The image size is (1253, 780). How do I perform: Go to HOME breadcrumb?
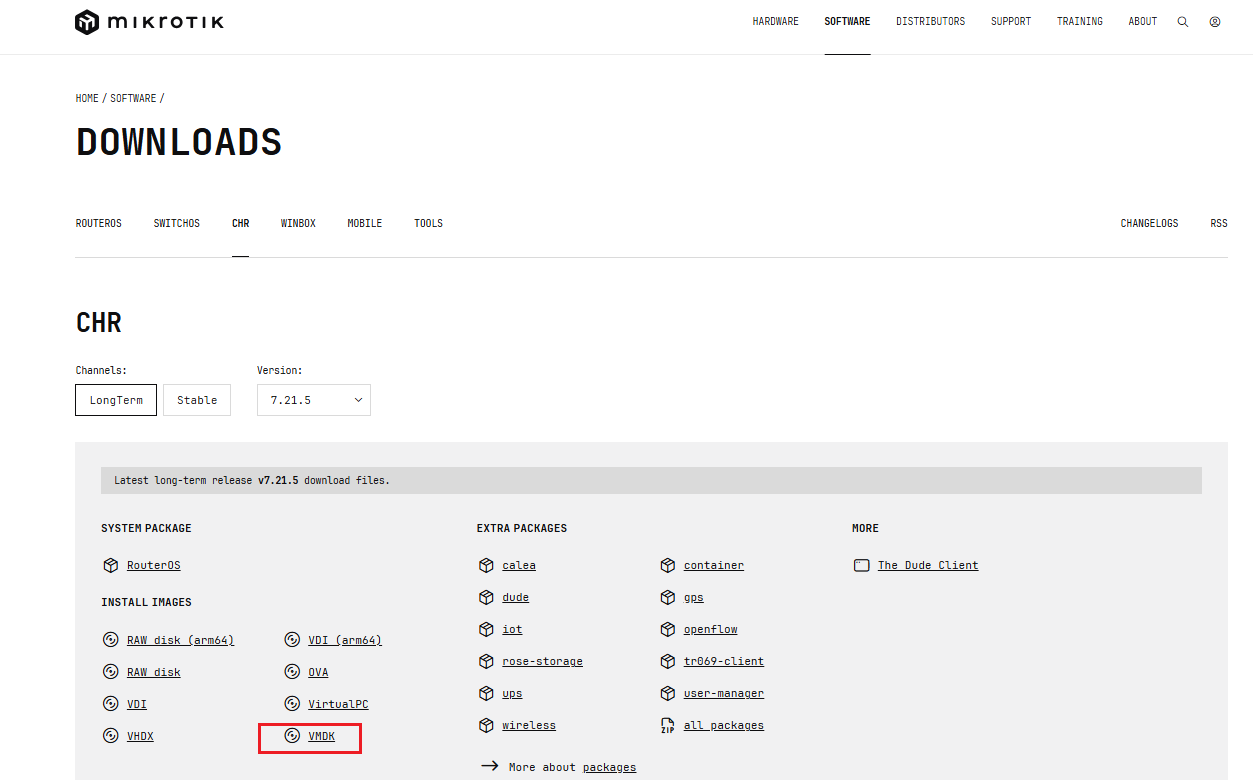click(x=87, y=98)
